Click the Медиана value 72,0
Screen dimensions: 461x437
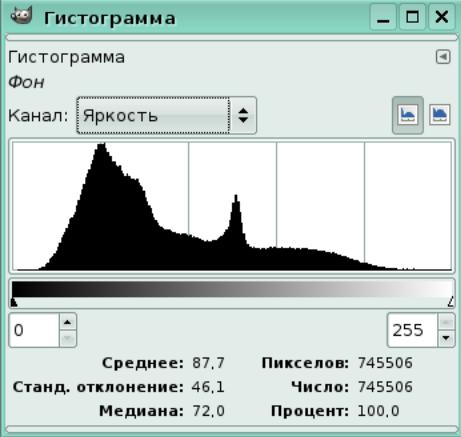point(208,411)
